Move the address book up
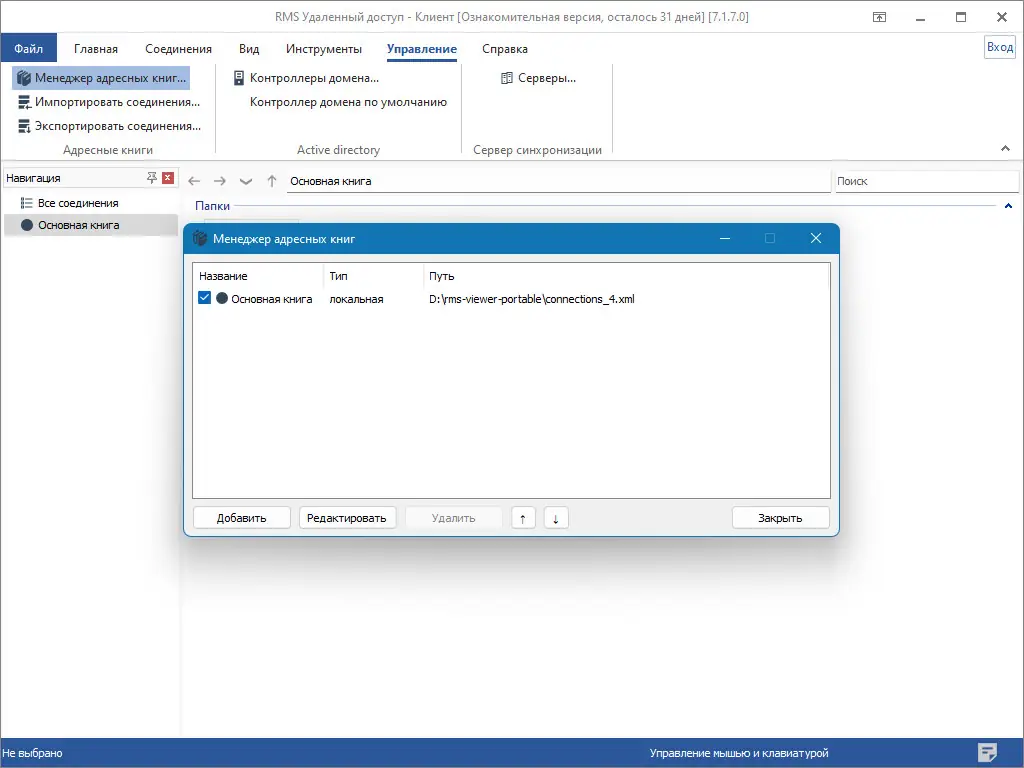Screen dimensions: 1024x768 (523, 518)
